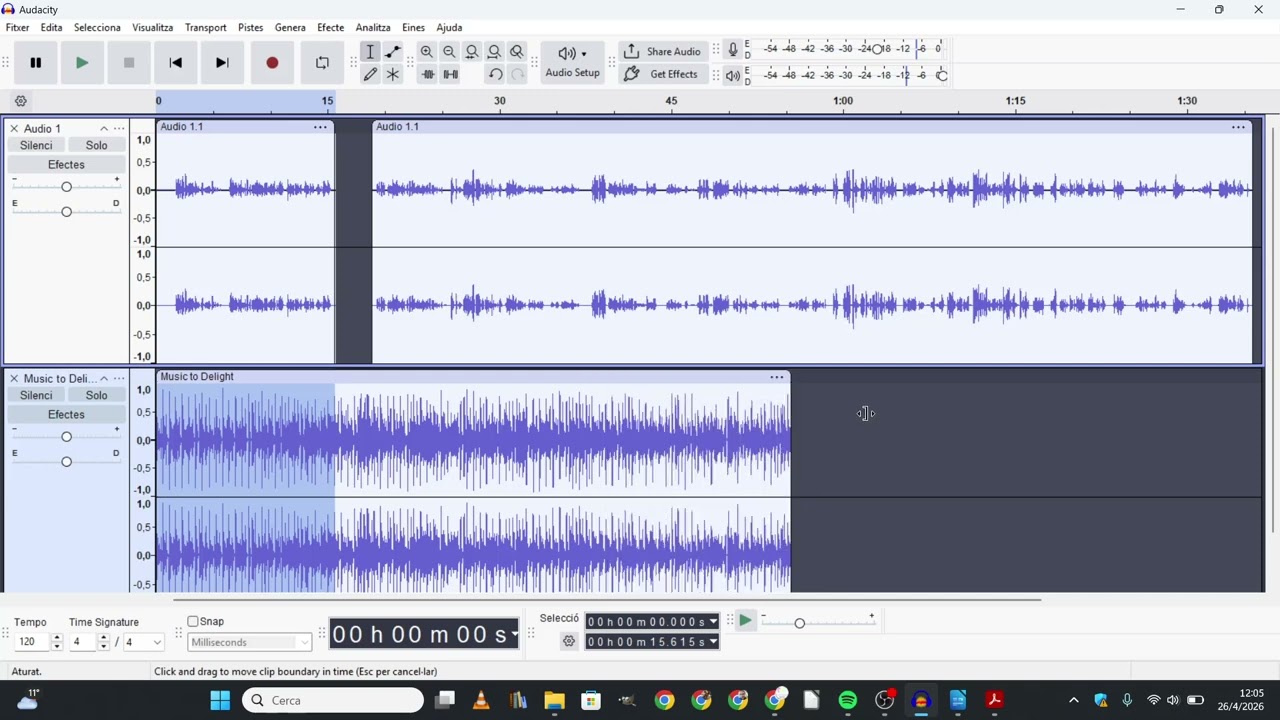Redo the undone action
The height and width of the screenshot is (720, 1280).
(x=517, y=74)
